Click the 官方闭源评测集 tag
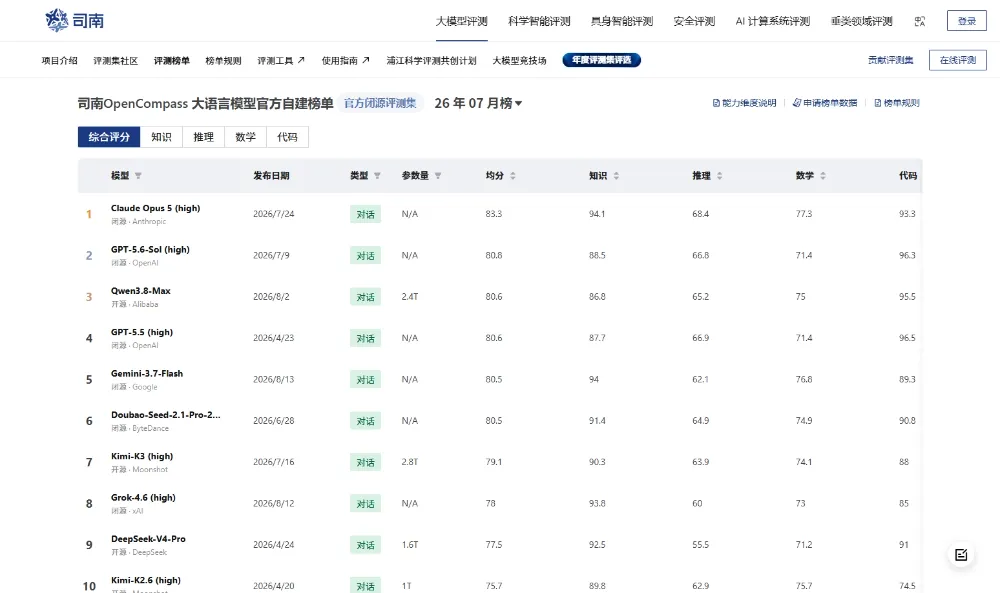The height and width of the screenshot is (593, 1000). [x=380, y=103]
